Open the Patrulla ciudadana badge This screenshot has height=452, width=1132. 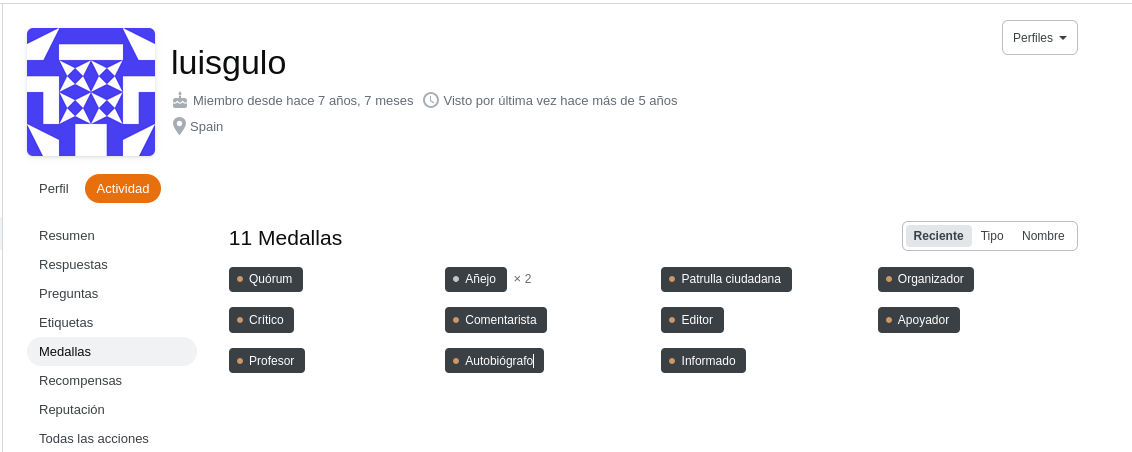(x=726, y=279)
